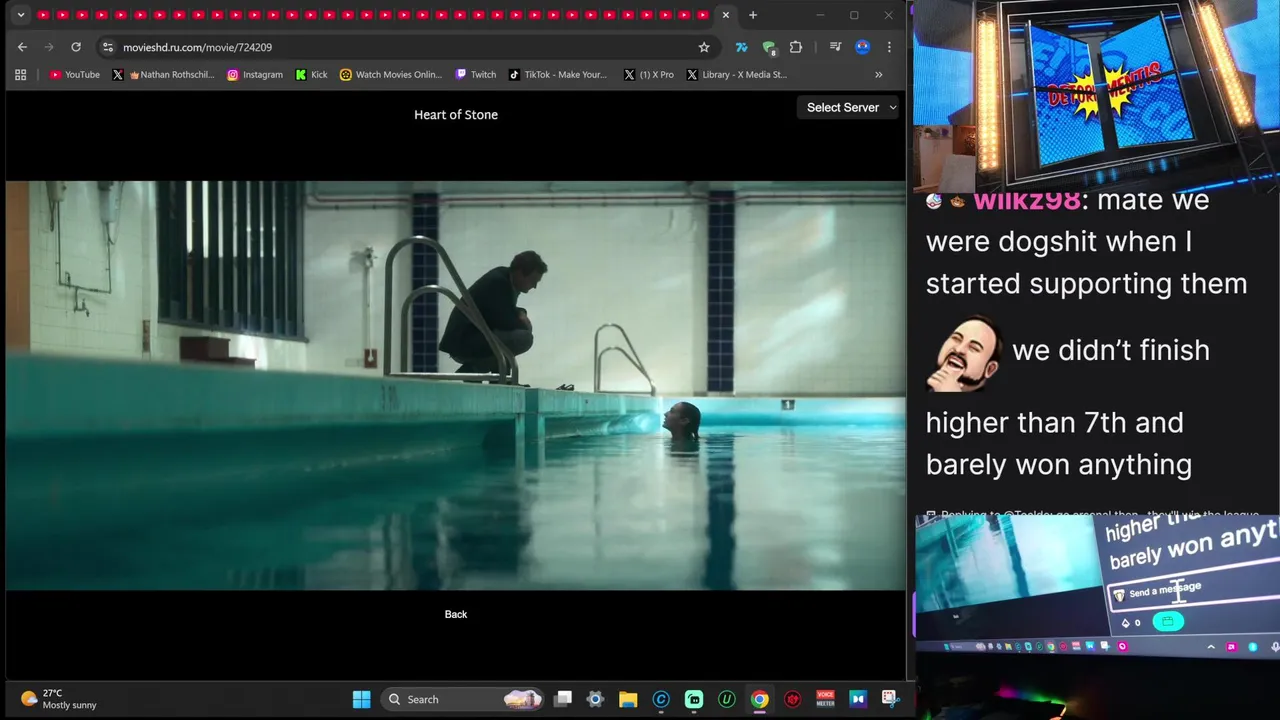This screenshot has width=1280, height=720.
Task: Click the Heart of Stone movie video player
Action: pyautogui.click(x=456, y=386)
